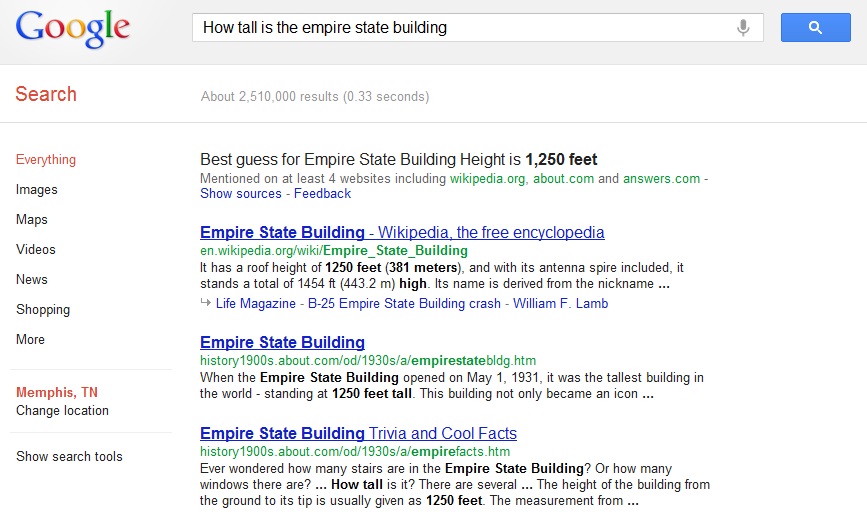Expand Show search tools
This screenshot has height=519, width=867.
click(x=69, y=457)
